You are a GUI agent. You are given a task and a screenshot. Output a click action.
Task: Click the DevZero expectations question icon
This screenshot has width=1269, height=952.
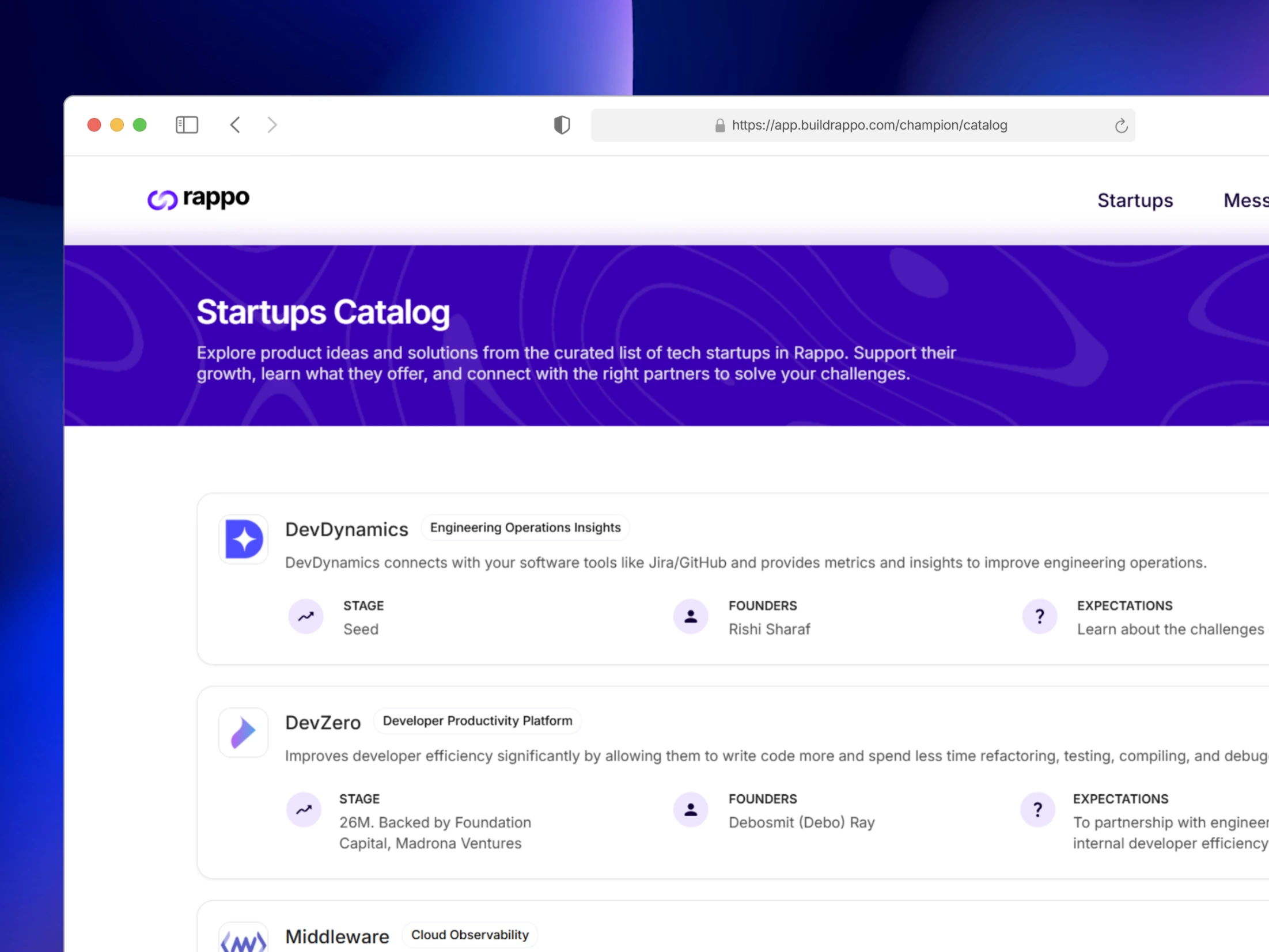click(1037, 810)
